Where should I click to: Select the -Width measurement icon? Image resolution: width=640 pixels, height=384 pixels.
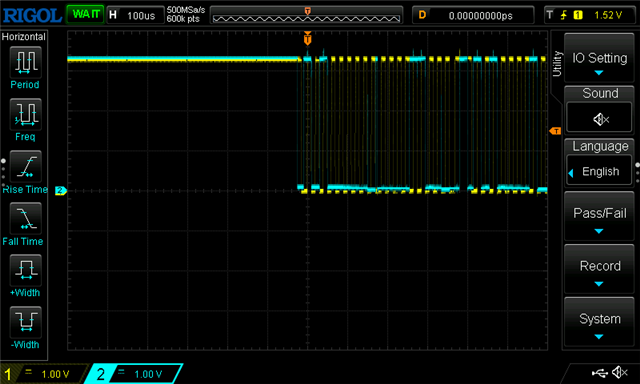click(x=25, y=322)
